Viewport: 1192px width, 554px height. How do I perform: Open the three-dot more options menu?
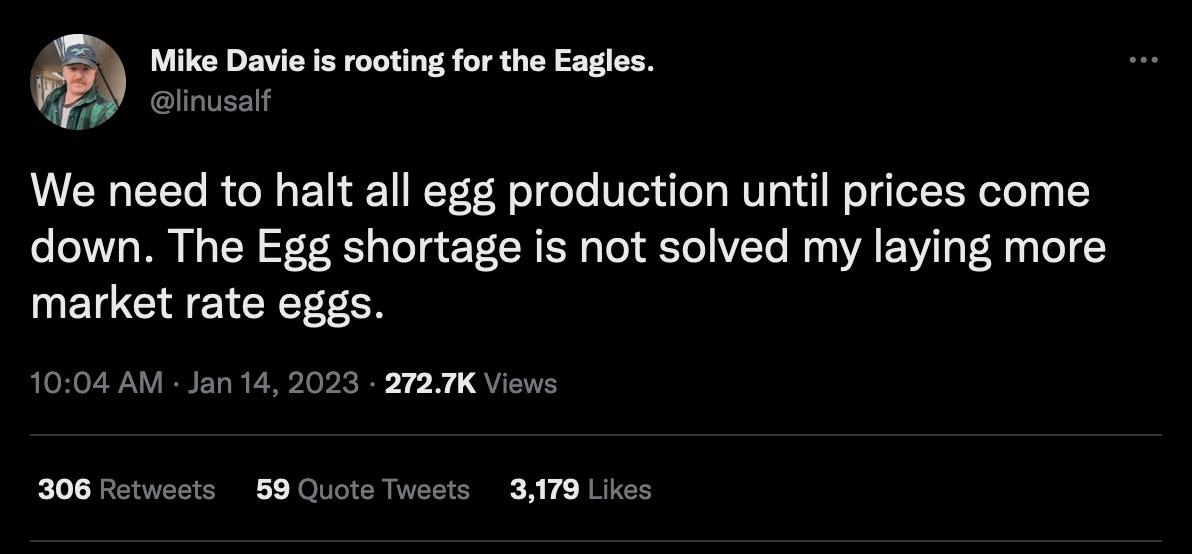tap(1142, 62)
